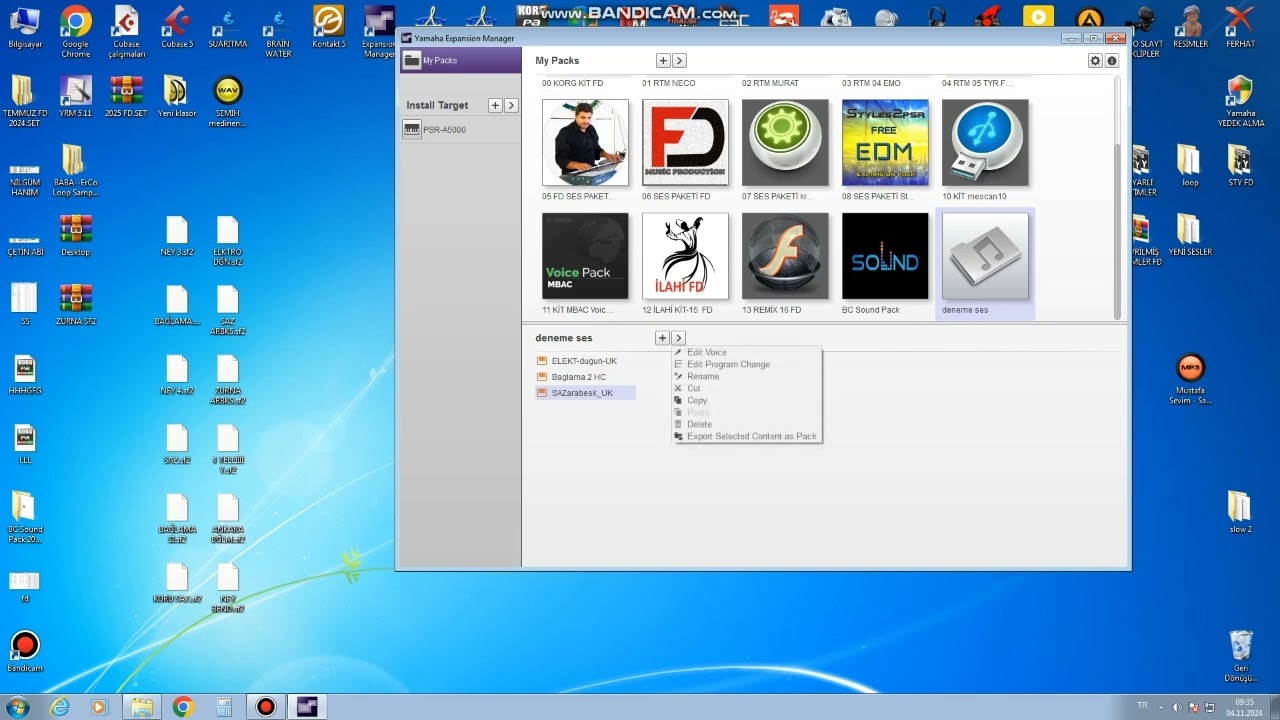
Task: Open Google Chrome desktop shortcut
Action: 75,32
